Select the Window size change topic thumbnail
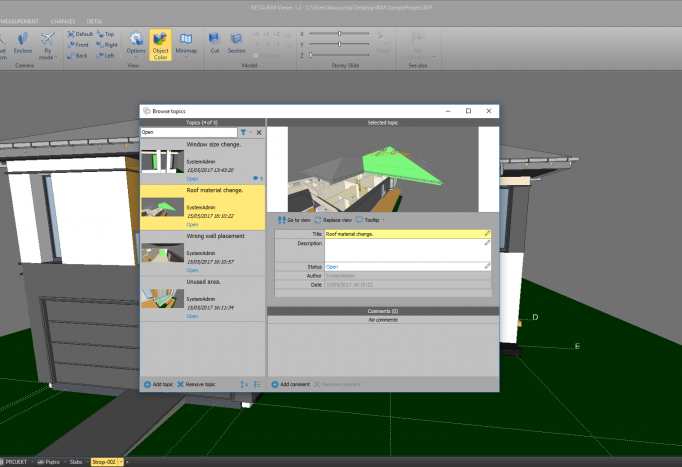 tap(161, 161)
